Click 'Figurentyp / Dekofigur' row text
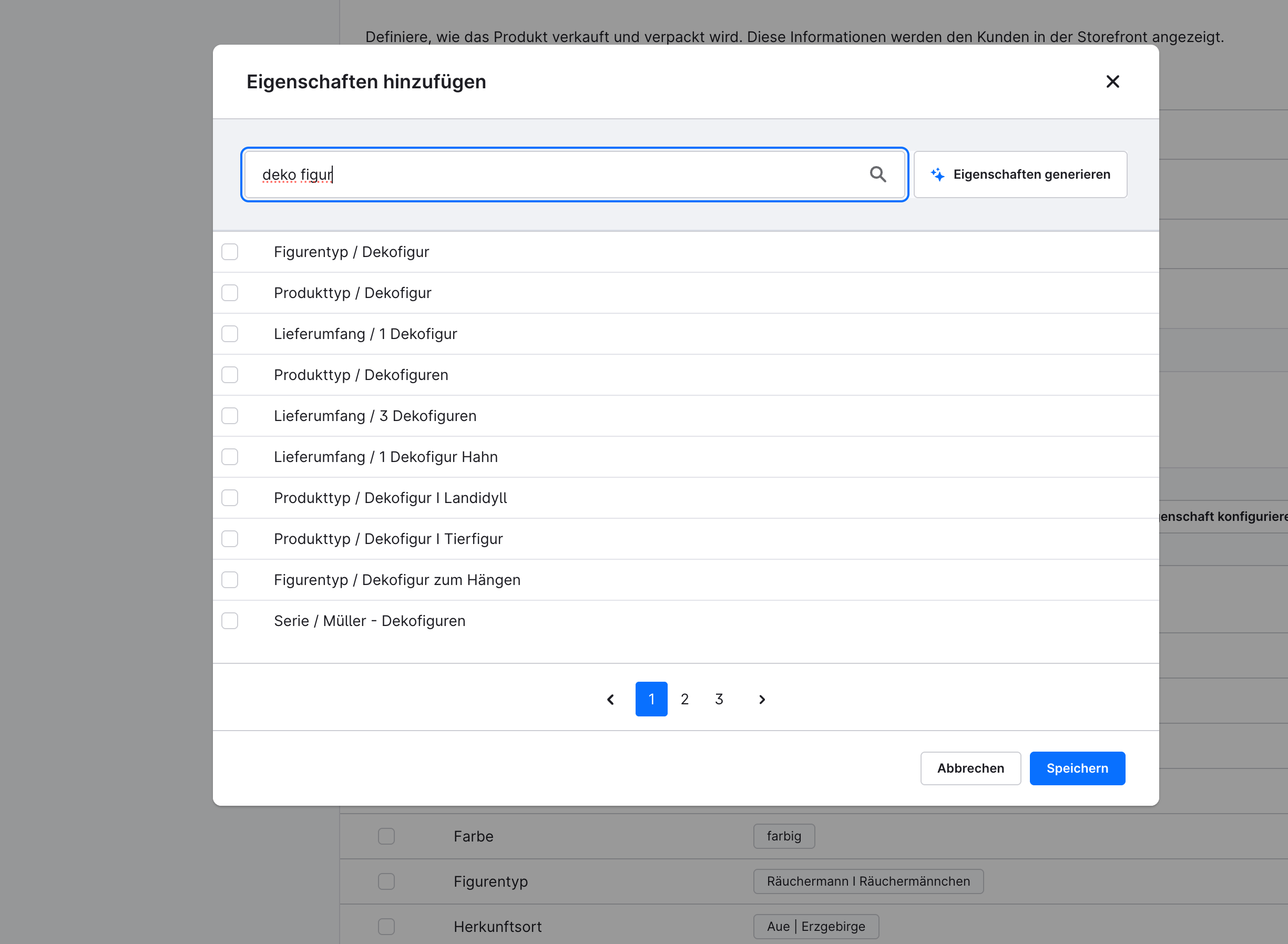Screen dimensions: 1288x944 [351, 252]
